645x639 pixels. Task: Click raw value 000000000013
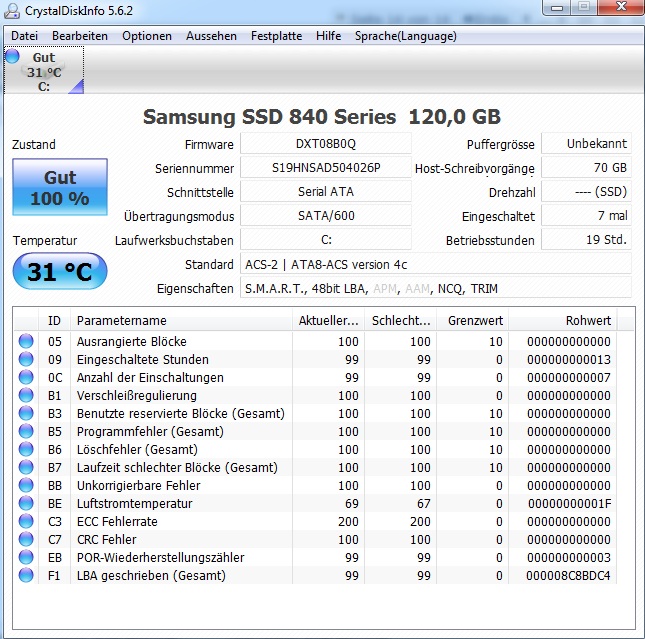569,360
